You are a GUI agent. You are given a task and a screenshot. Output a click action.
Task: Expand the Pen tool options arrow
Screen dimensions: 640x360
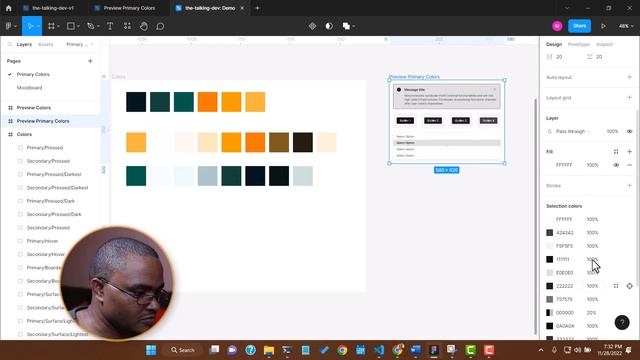point(98,26)
